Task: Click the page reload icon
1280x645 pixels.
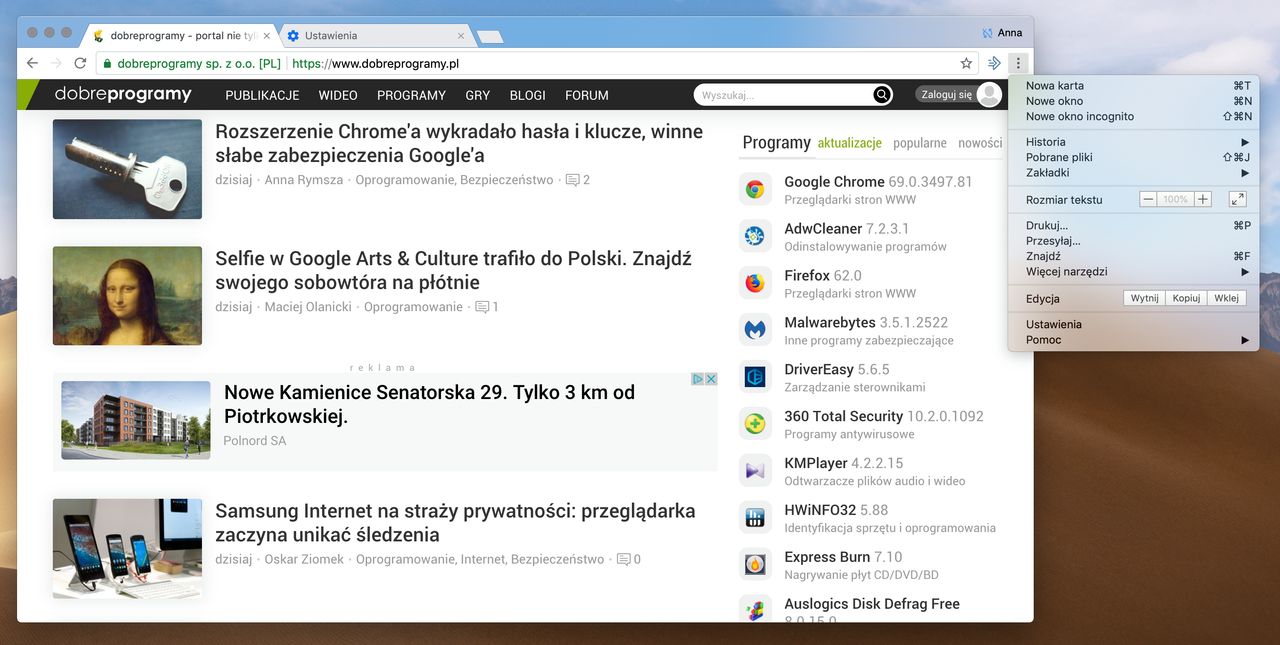Action: point(80,62)
